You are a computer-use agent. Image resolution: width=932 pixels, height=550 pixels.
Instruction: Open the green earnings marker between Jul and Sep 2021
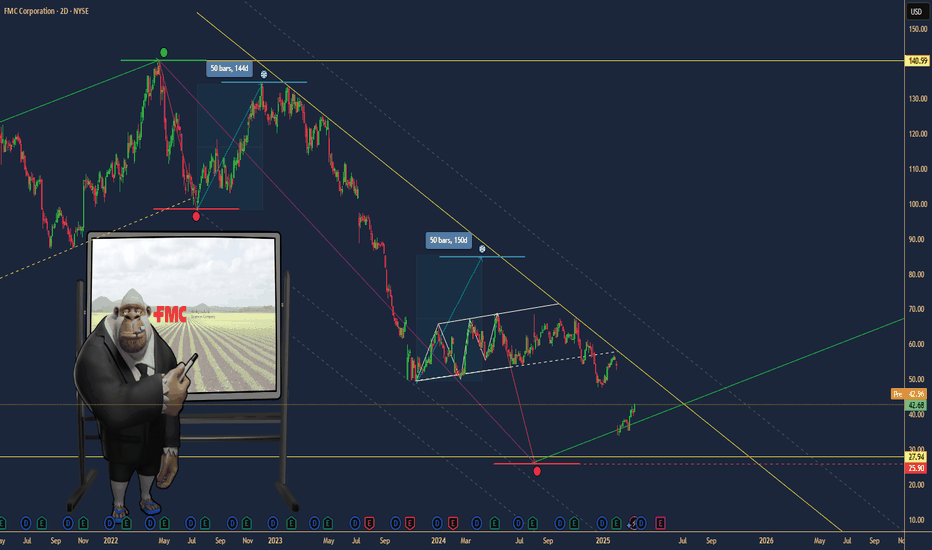[42, 523]
